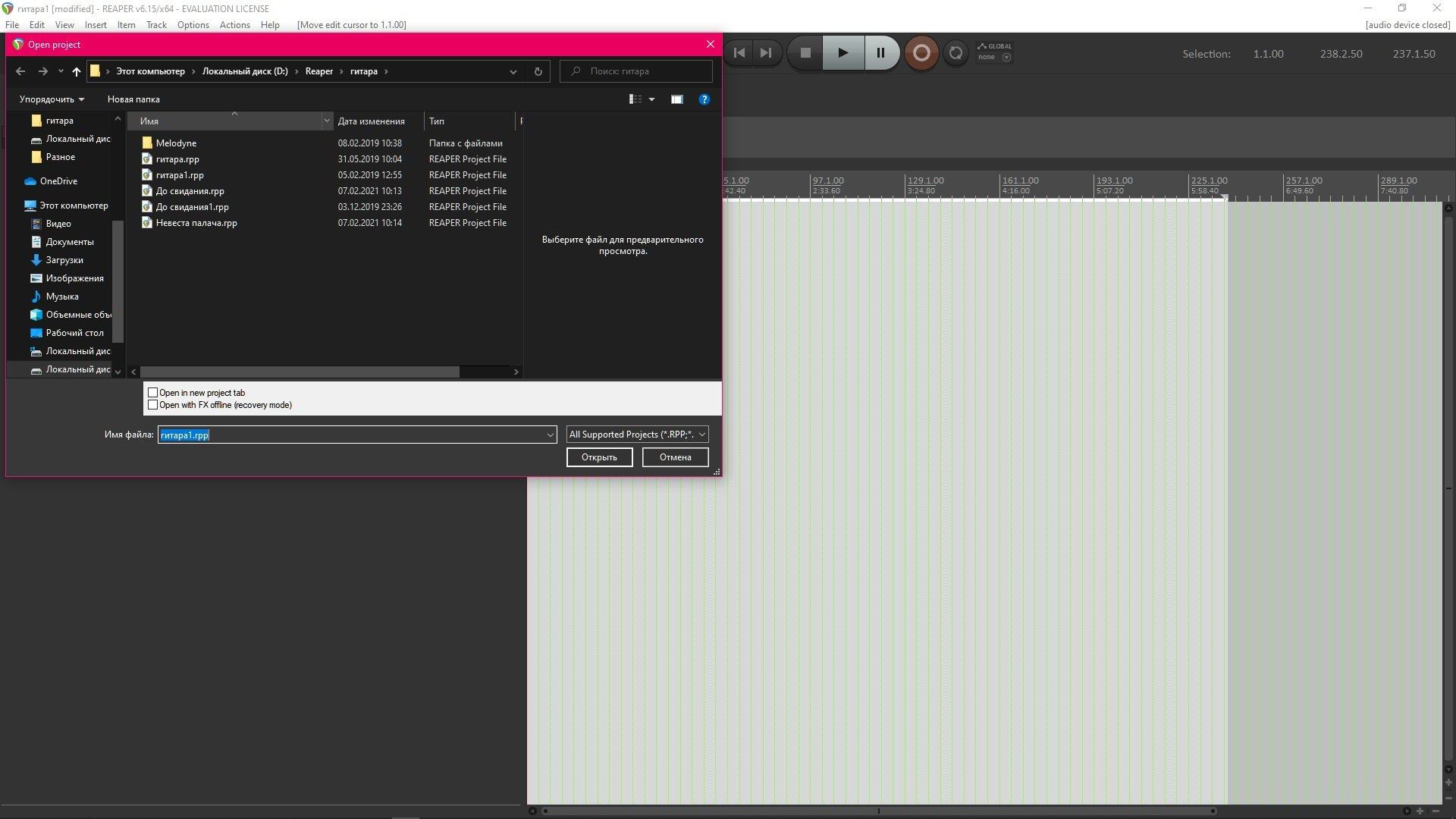1456x819 pixels.
Task: Click the Открыть button
Action: pos(599,457)
